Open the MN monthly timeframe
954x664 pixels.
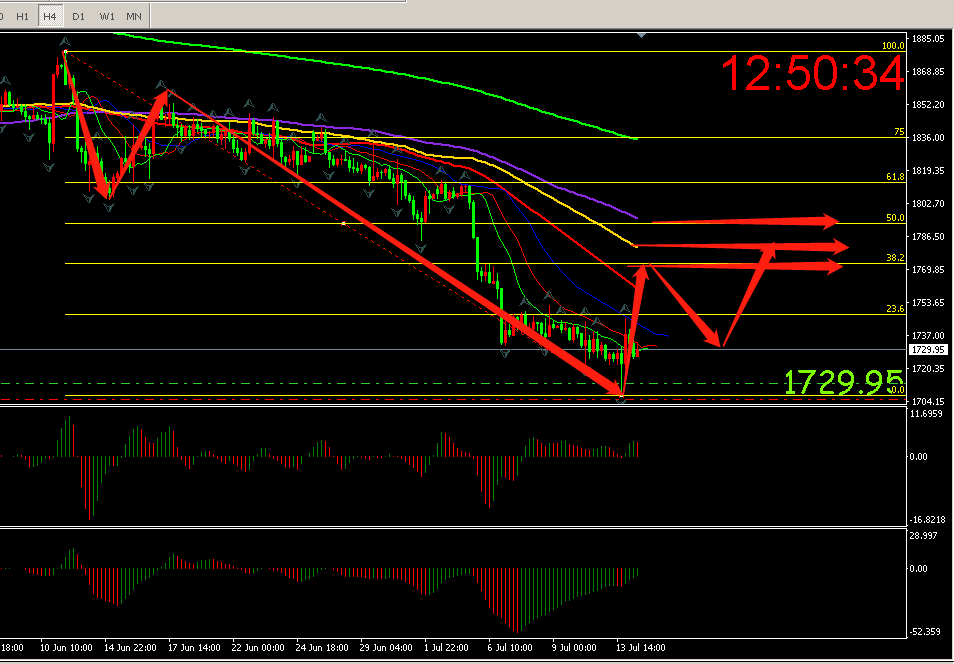tap(134, 16)
